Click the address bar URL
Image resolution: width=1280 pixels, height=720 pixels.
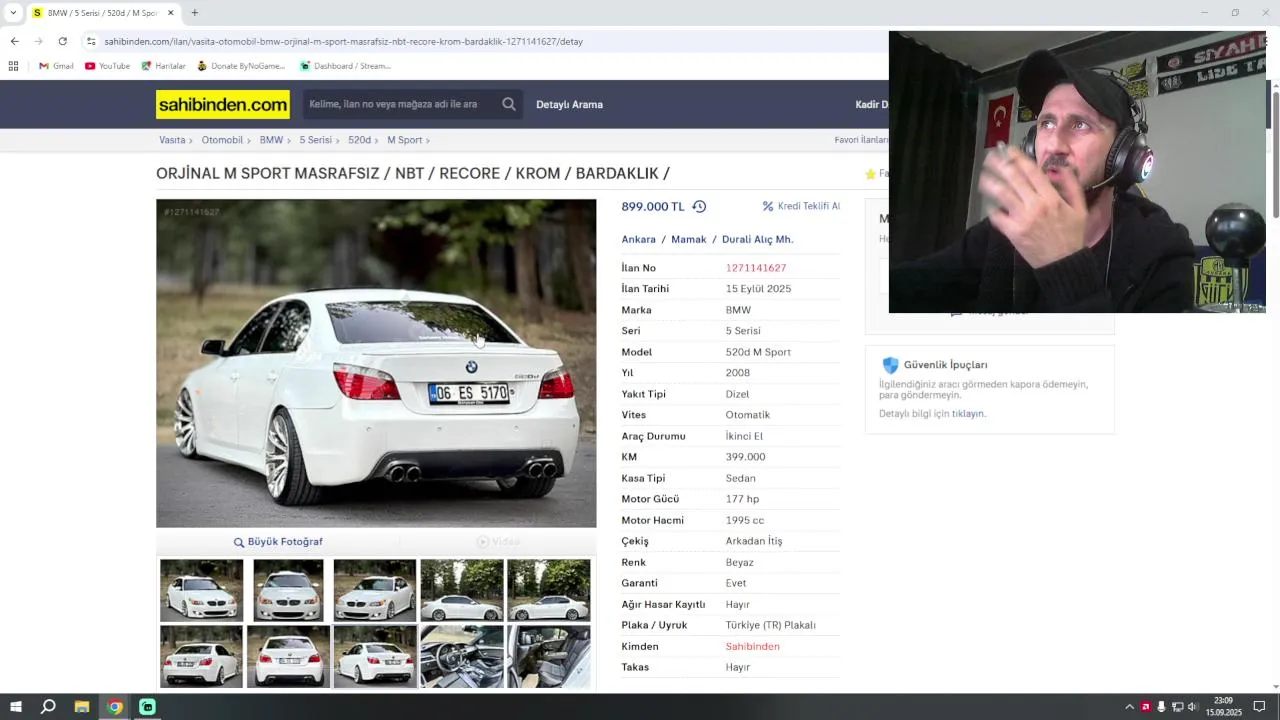[343, 41]
